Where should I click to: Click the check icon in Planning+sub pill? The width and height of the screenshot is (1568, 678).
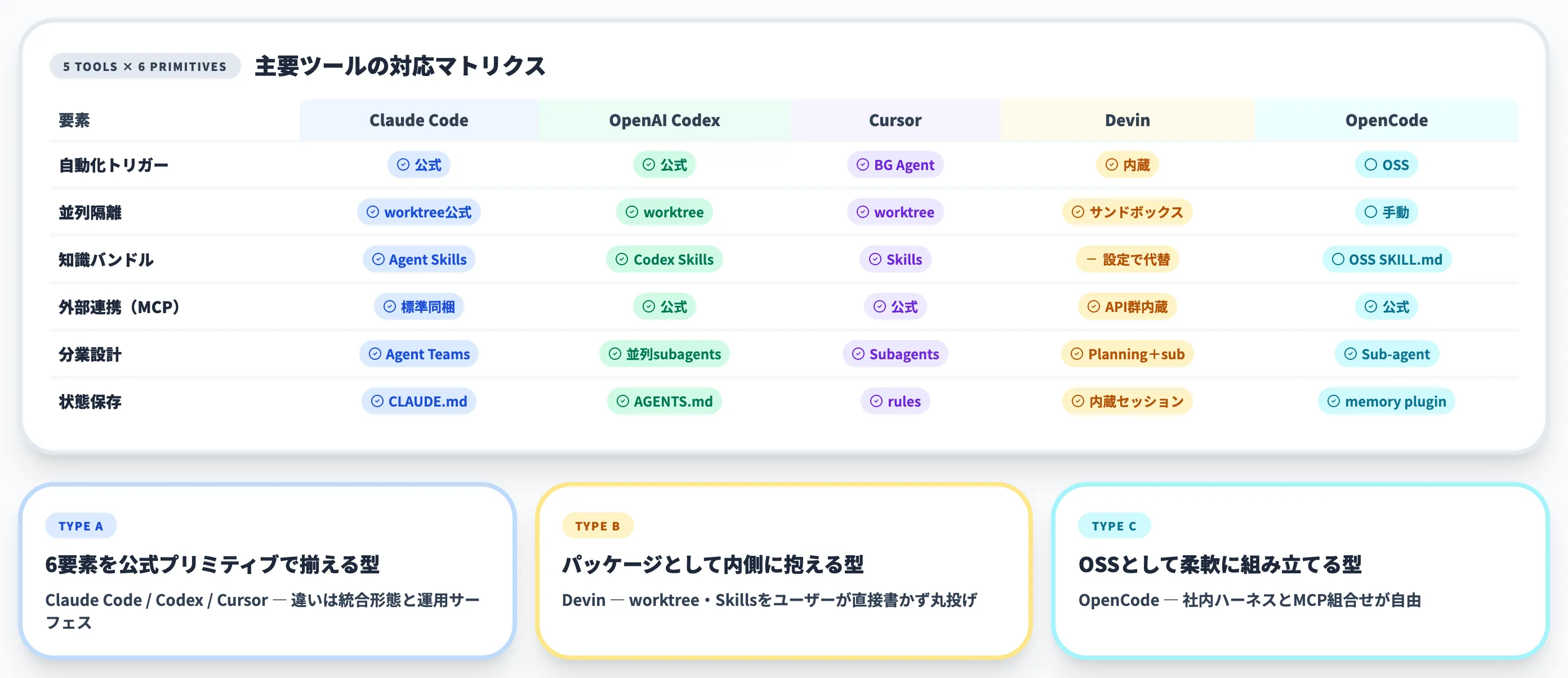[1077, 354]
